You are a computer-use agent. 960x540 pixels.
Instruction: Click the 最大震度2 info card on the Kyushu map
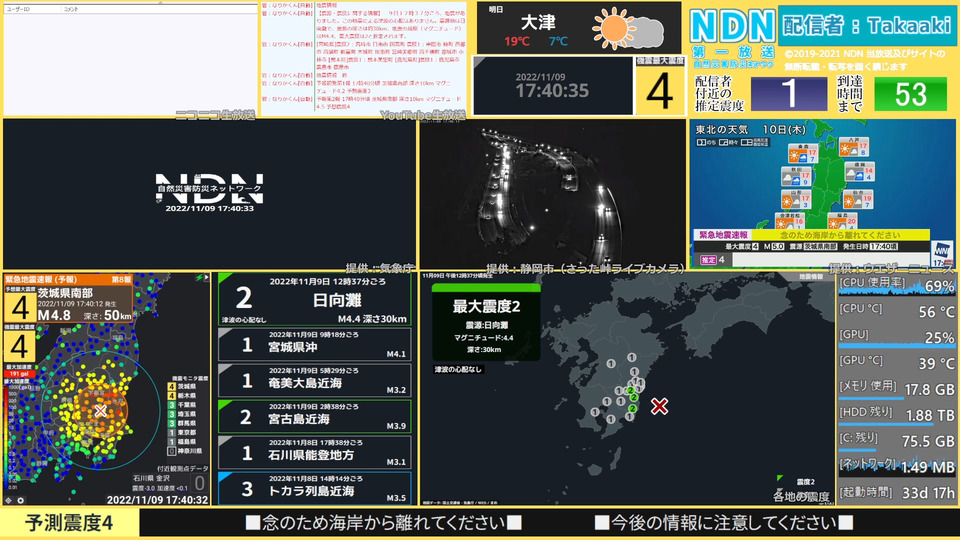pyautogui.click(x=486, y=323)
